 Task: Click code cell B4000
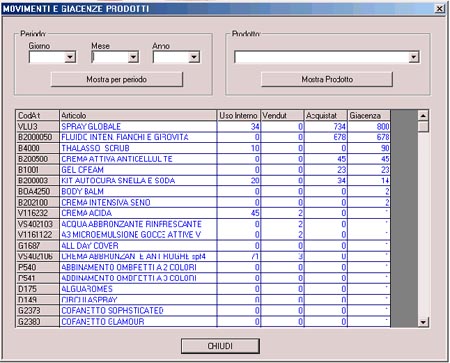pos(38,148)
